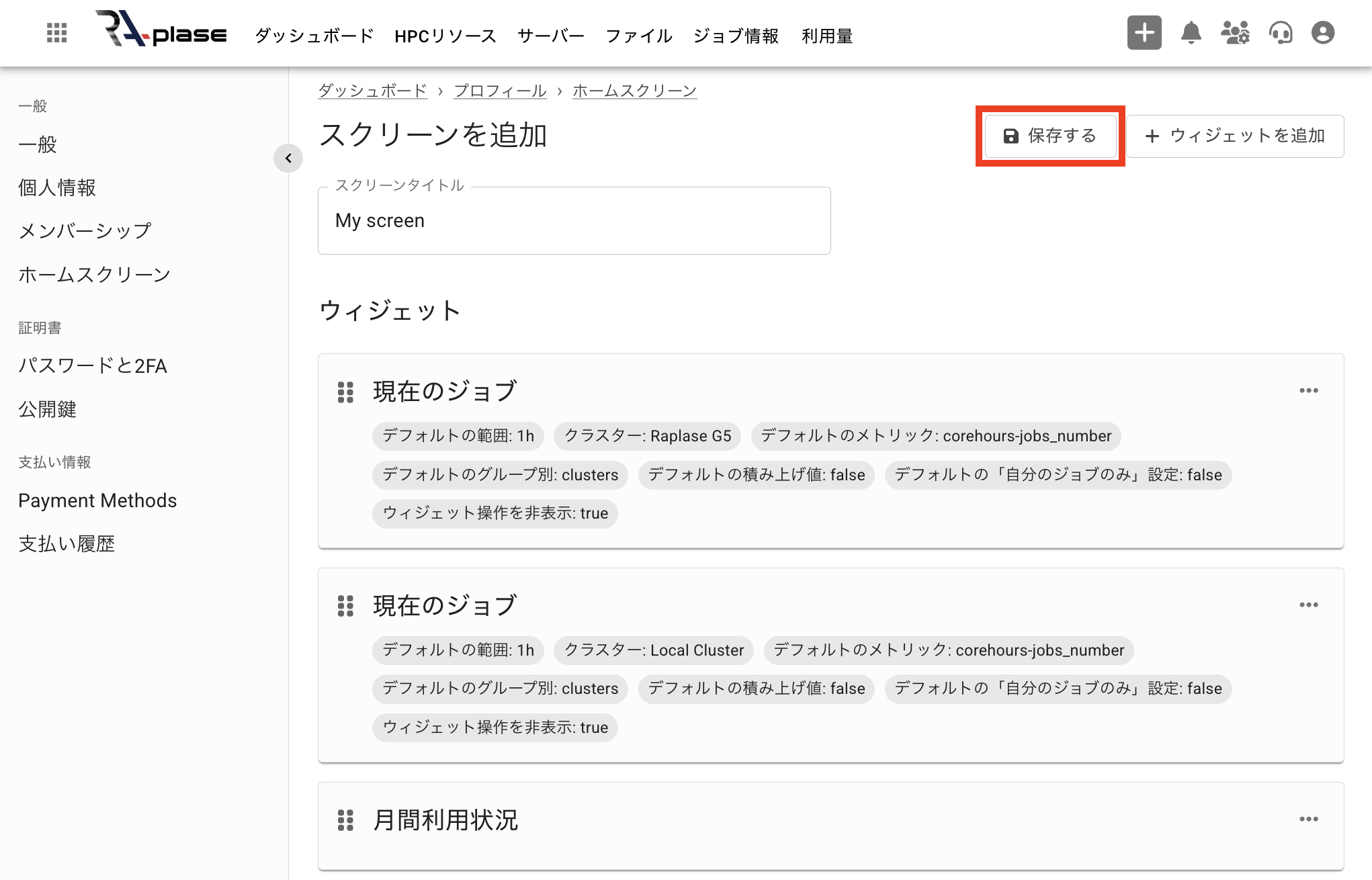This screenshot has height=880, width=1372.
Task: Open the options menu of the Local Cluster ジョブ widget
Action: point(1309,605)
